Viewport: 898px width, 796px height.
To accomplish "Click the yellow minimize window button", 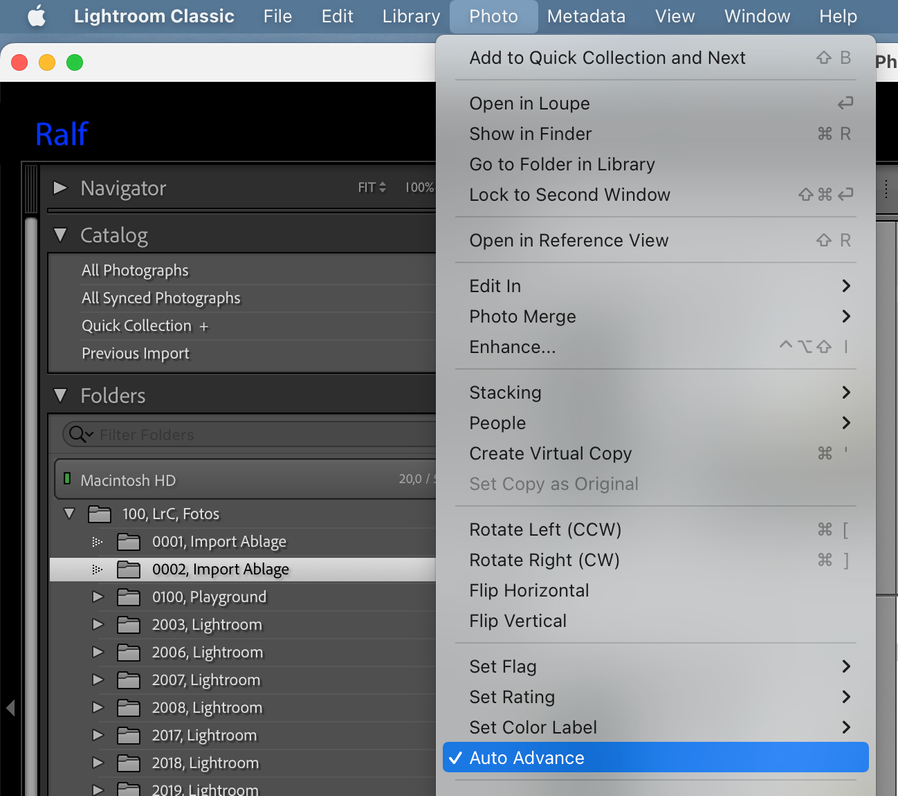I will click(x=47, y=62).
